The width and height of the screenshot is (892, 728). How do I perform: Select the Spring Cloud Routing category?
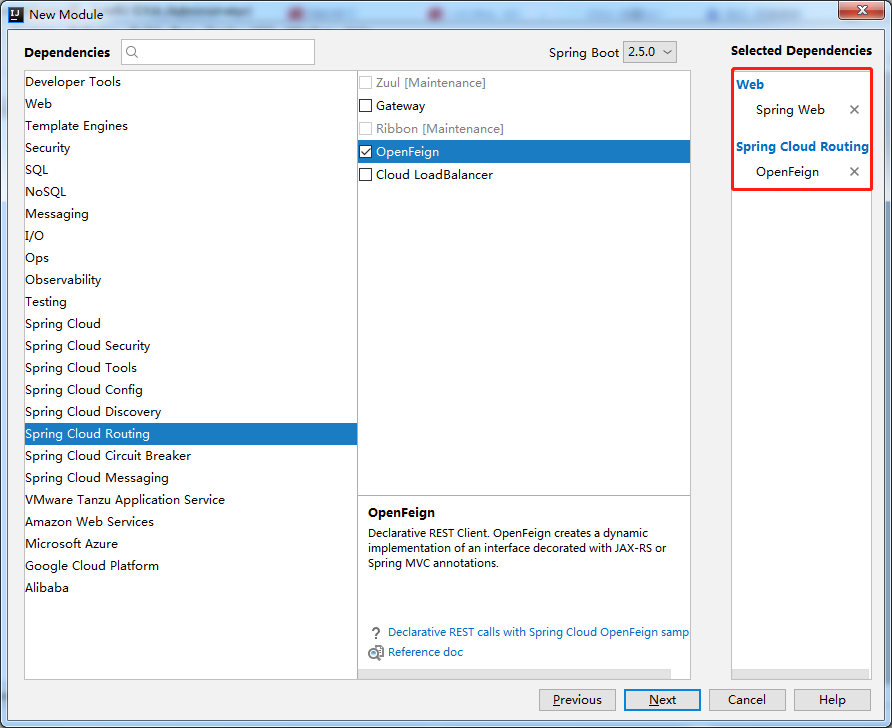click(191, 434)
